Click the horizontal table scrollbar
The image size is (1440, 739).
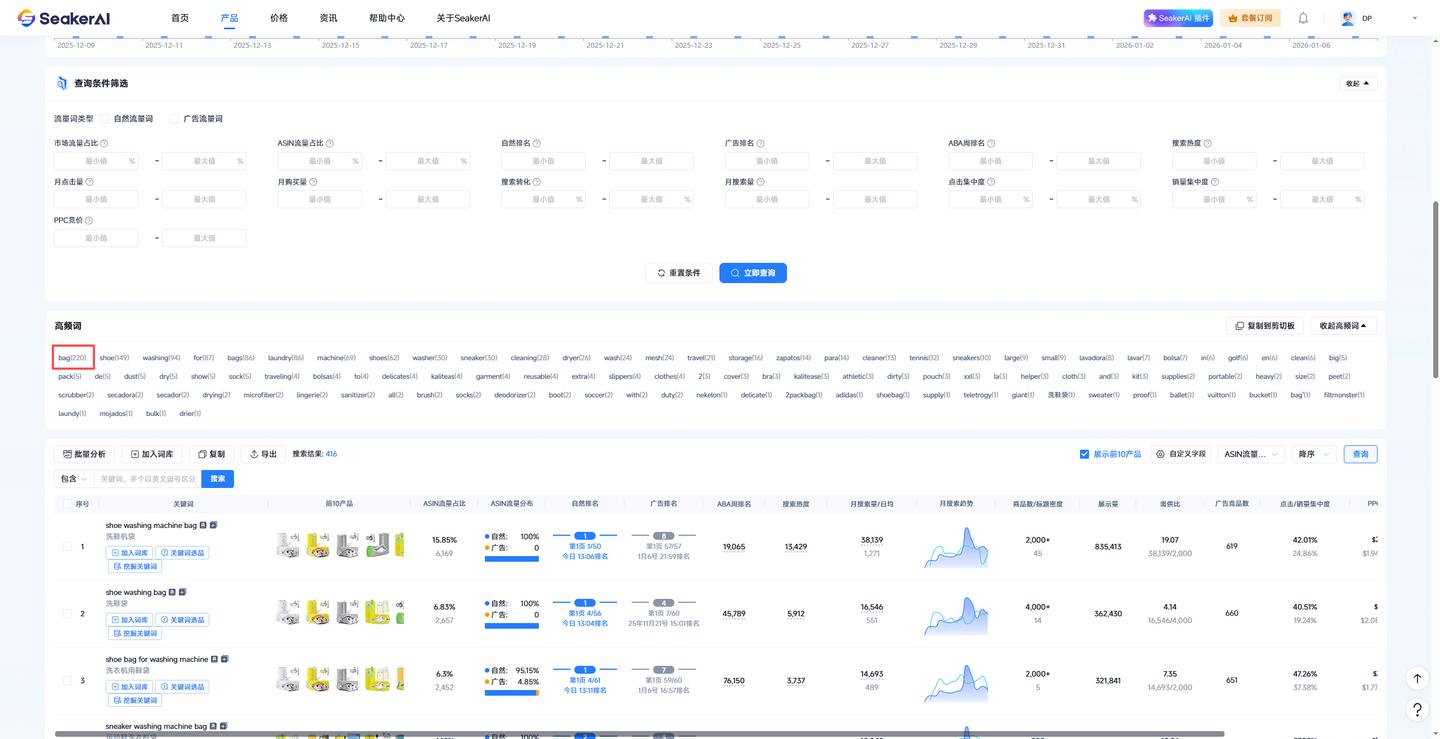point(640,734)
